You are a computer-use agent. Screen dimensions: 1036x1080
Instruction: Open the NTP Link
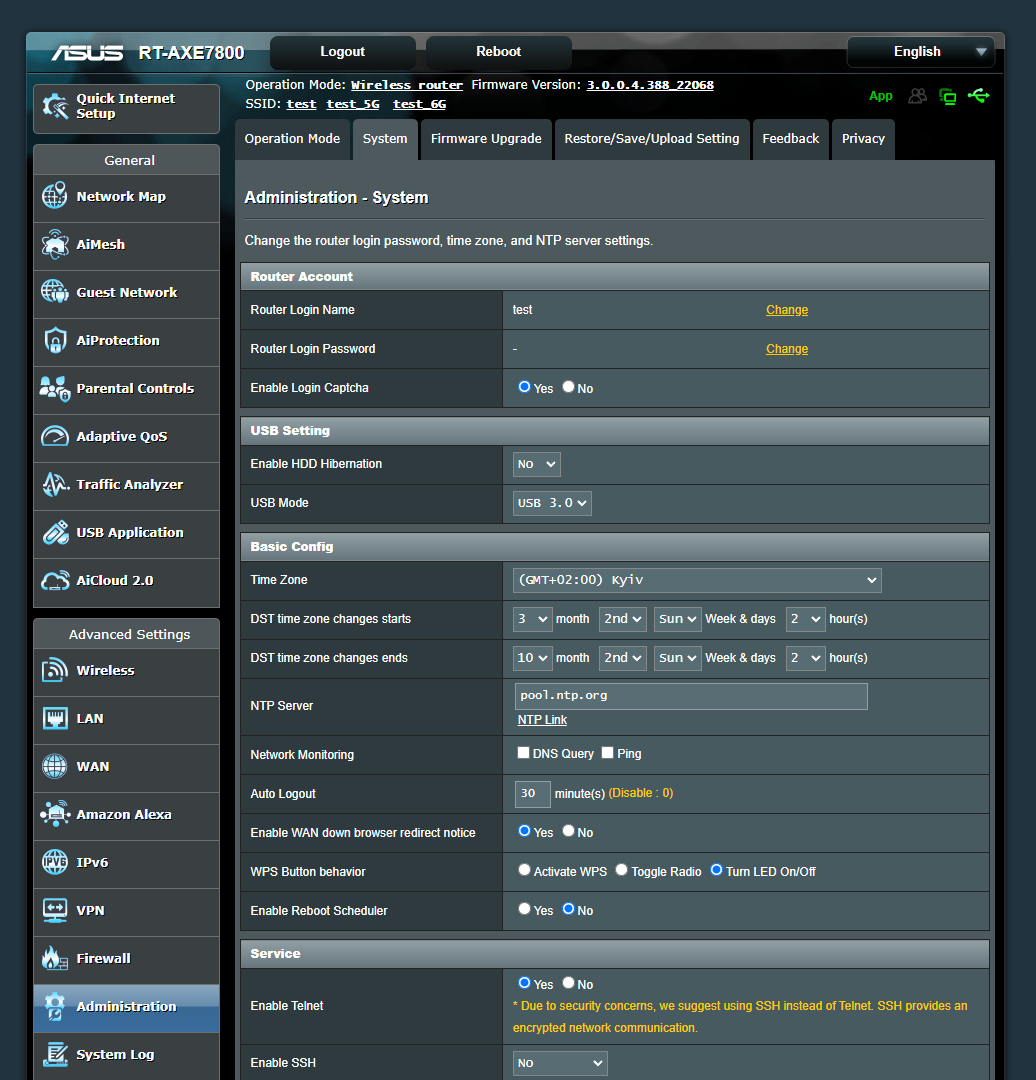(x=542, y=720)
